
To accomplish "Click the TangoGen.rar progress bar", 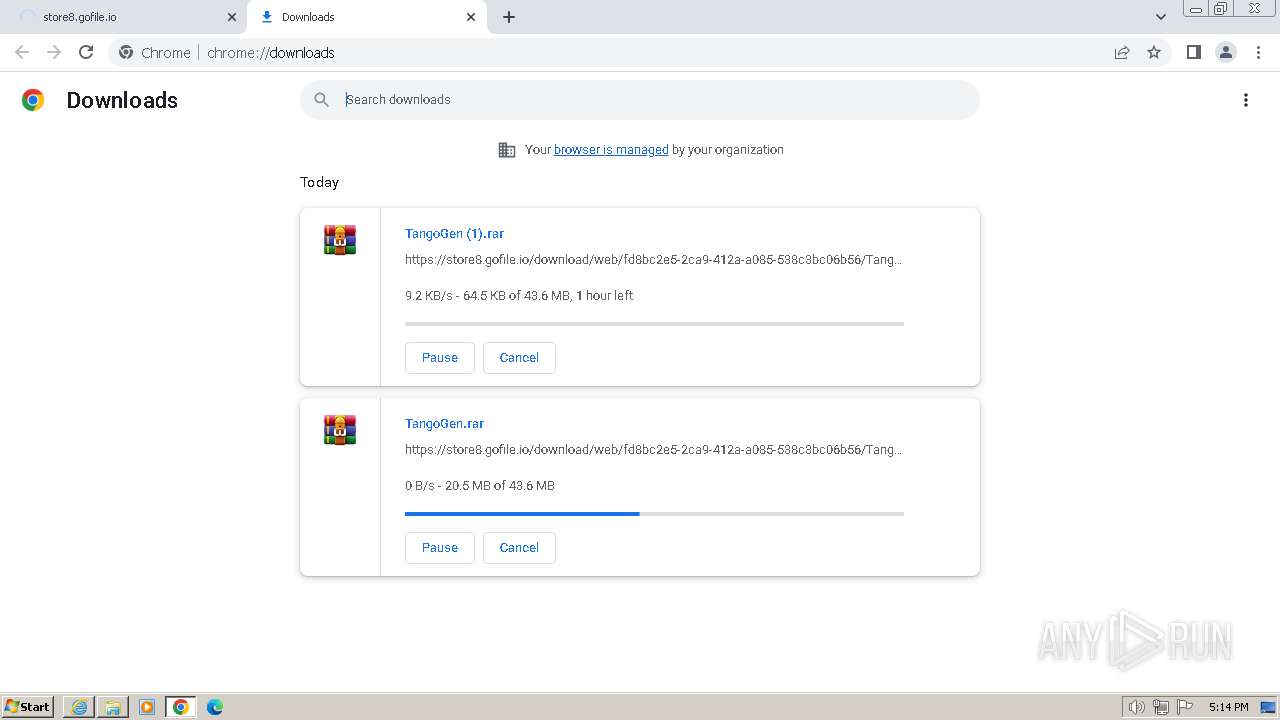I will pyautogui.click(x=654, y=514).
